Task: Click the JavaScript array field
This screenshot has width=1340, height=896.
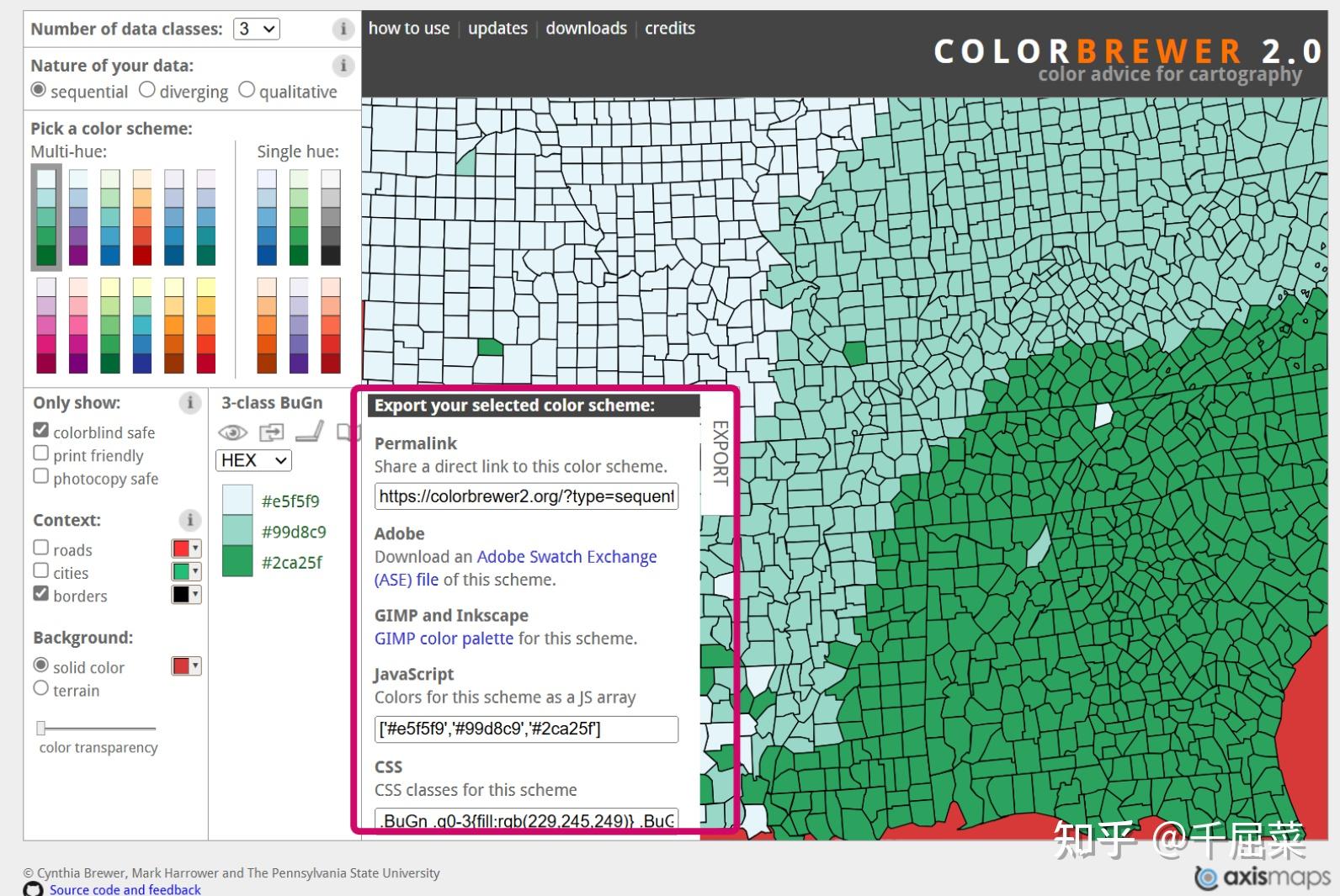Action: (526, 729)
